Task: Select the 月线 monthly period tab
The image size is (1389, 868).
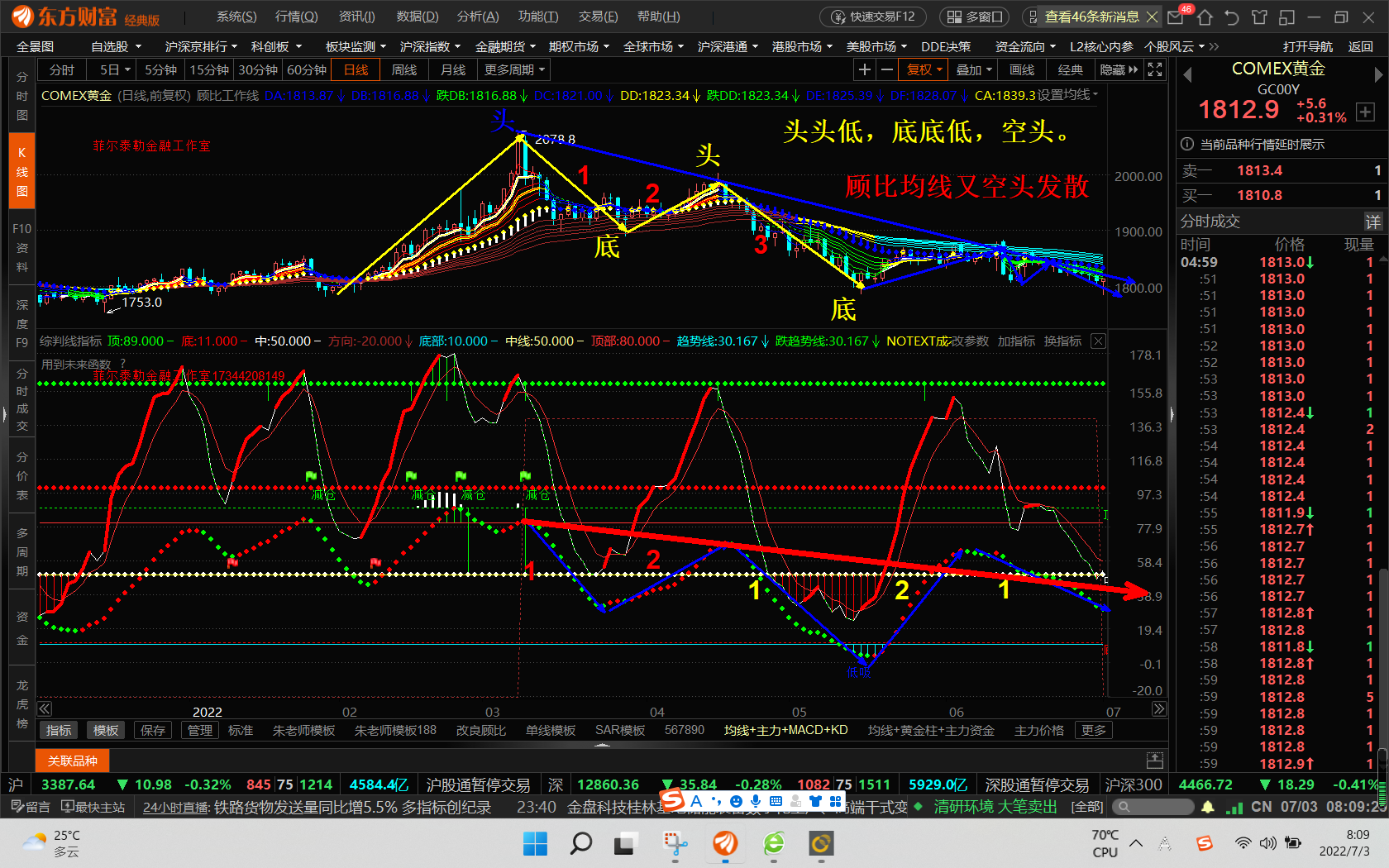Action: pos(453,70)
